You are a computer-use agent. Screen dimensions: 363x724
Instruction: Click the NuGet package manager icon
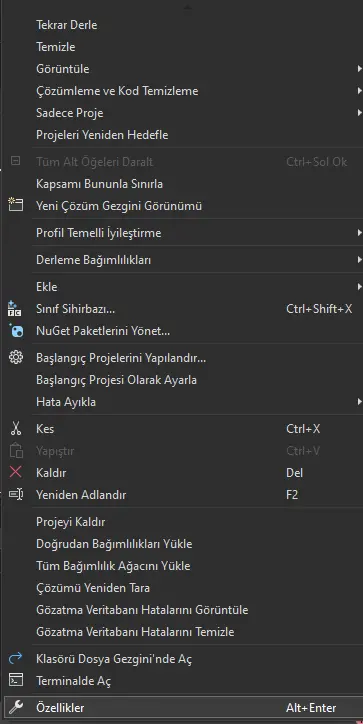[x=16, y=331]
